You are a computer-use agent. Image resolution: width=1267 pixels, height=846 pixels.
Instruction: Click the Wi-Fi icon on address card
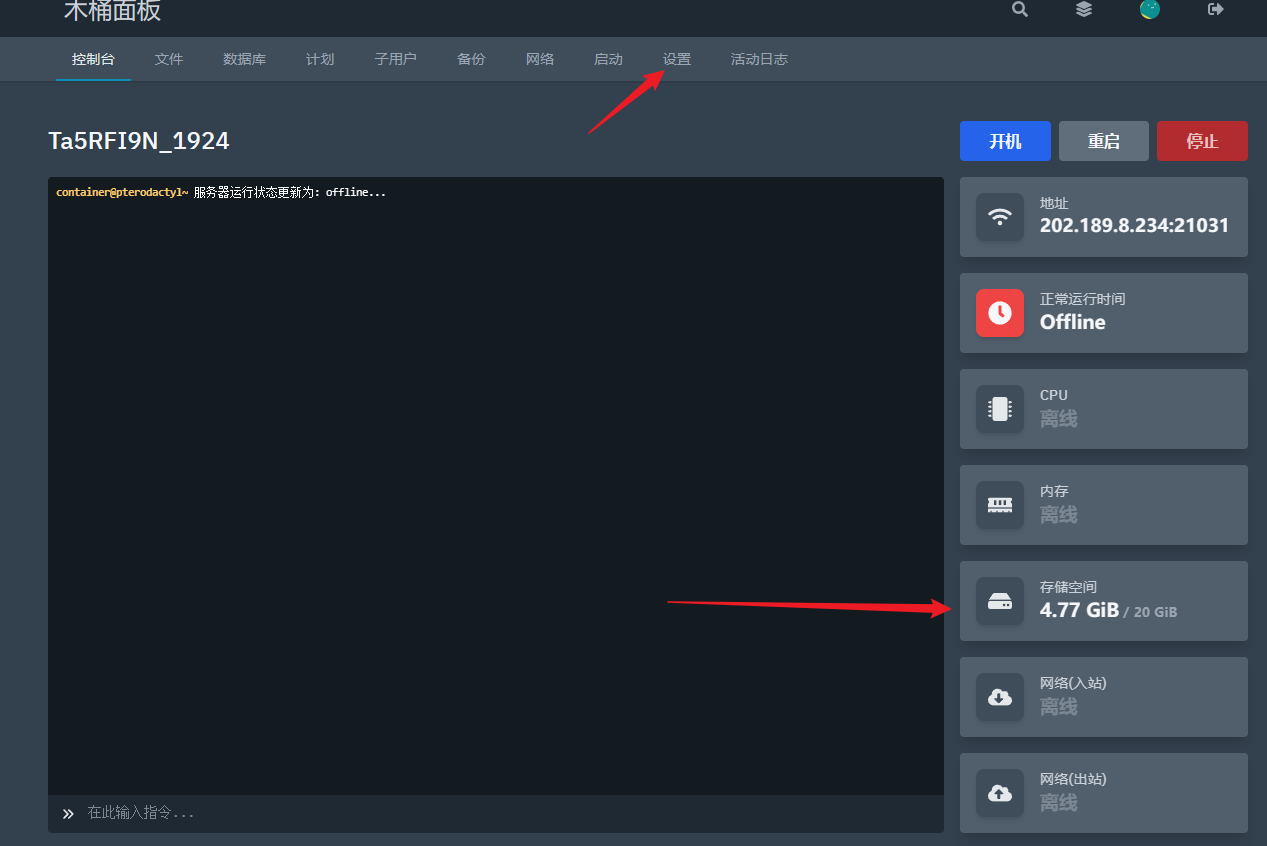tap(1000, 217)
